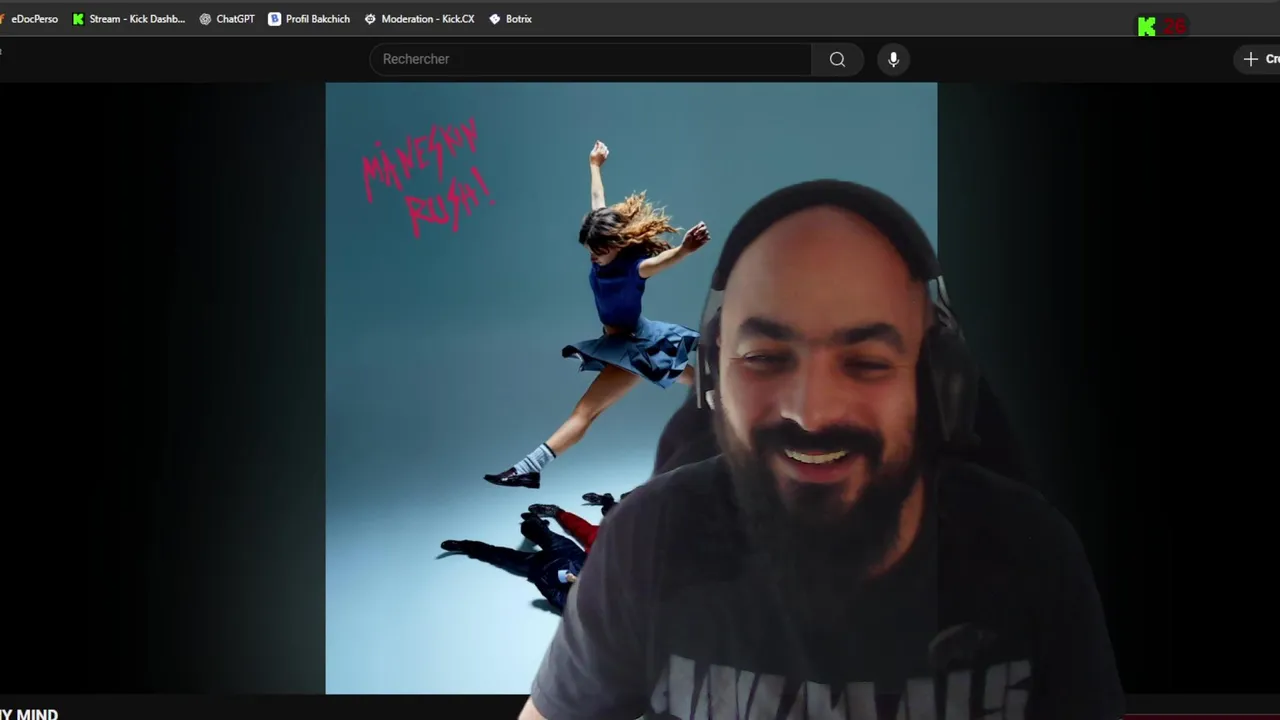The height and width of the screenshot is (720, 1280).
Task: Click the Moderation Kick.CX bookmark favicon
Action: [370, 19]
